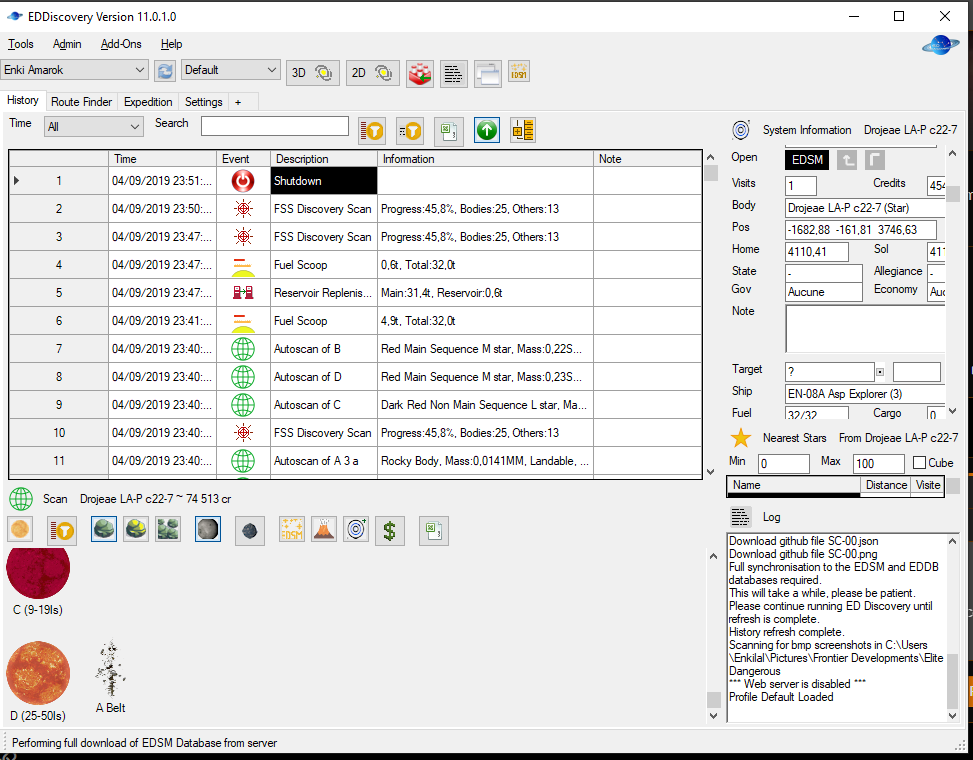Toggle the single green rock materials icon
Image resolution: width=973 pixels, height=760 pixels.
point(104,530)
